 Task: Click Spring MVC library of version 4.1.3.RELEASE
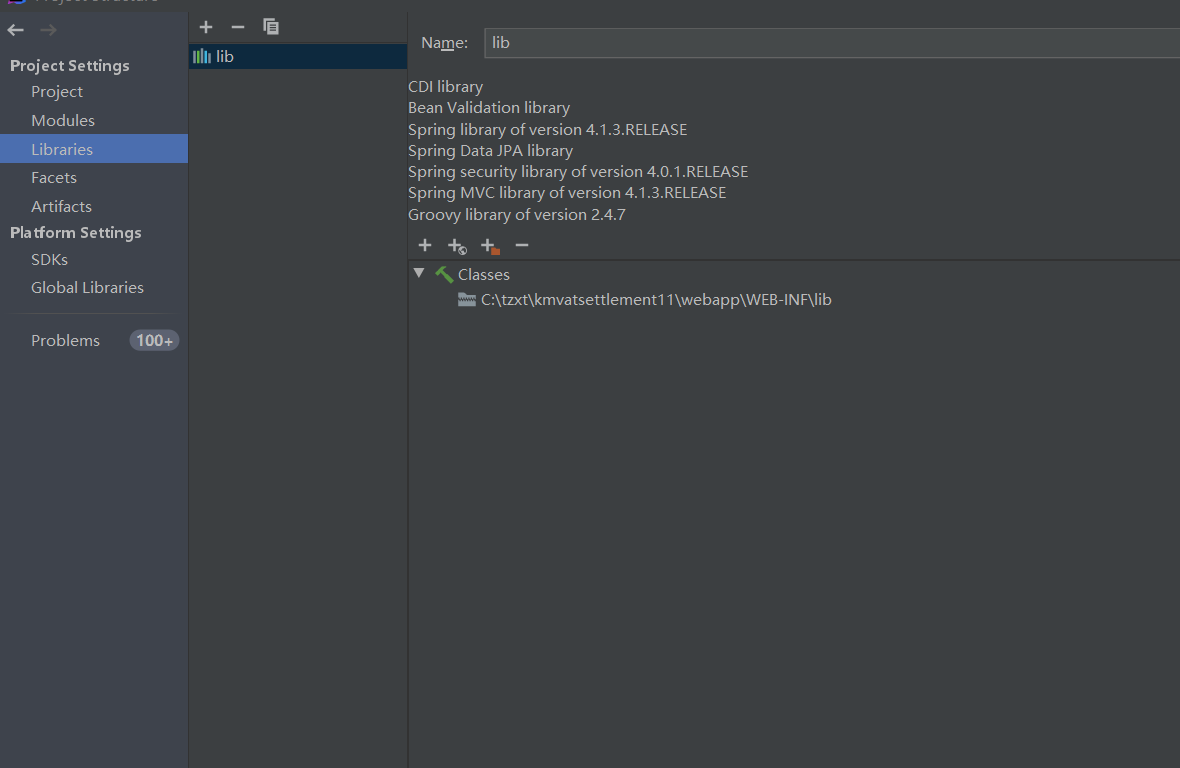tap(567, 193)
